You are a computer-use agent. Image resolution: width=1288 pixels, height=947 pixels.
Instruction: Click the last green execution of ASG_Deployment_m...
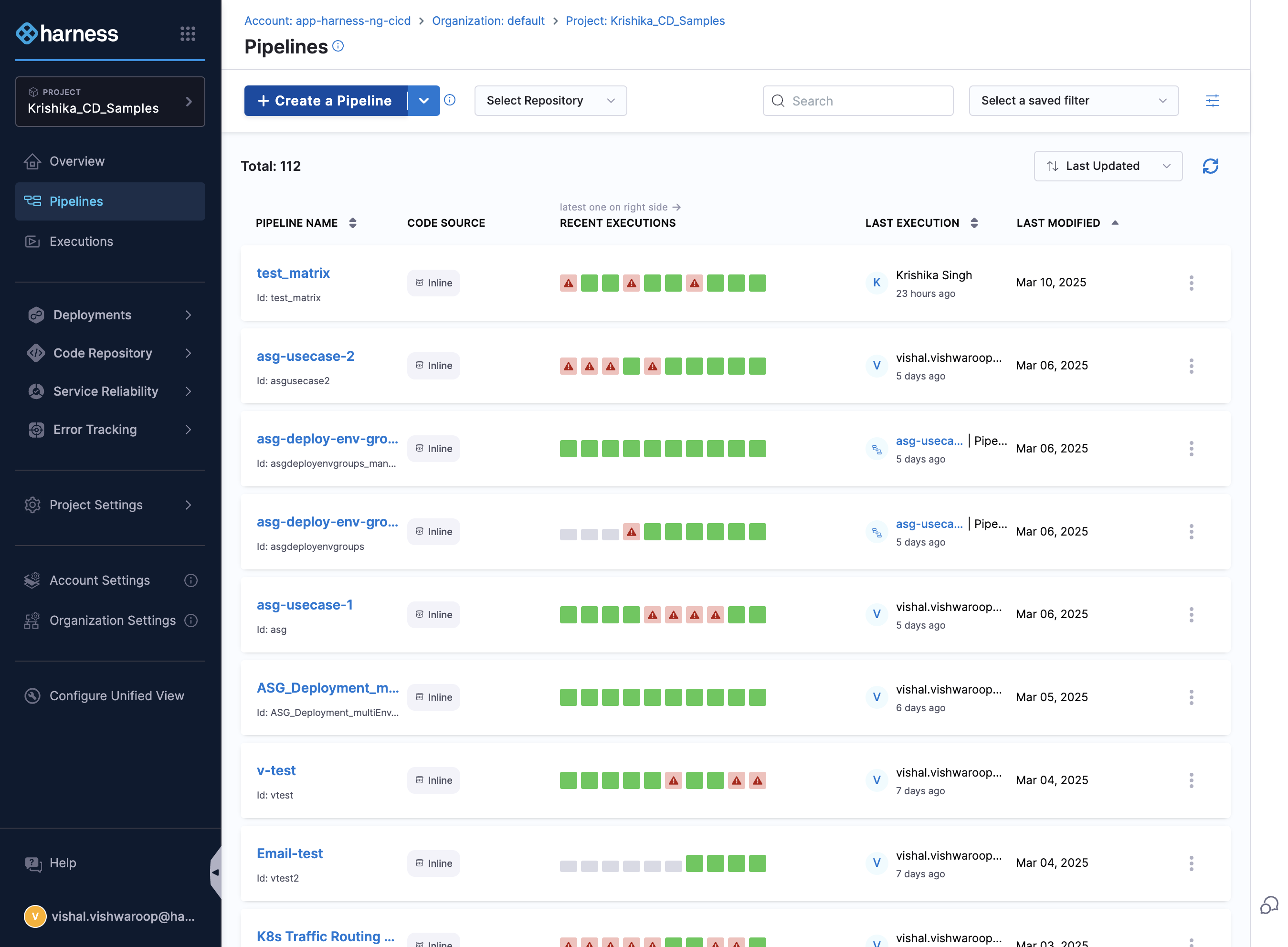757,698
